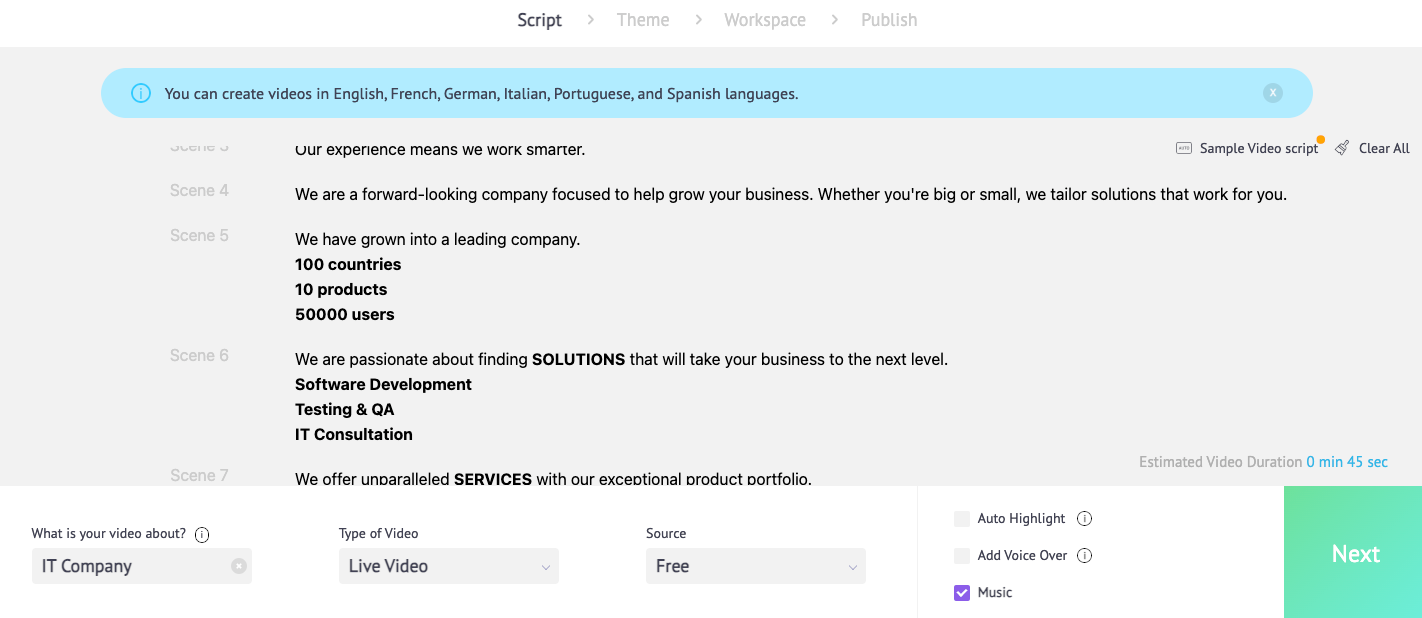Click the Auto Highlight info icon
Viewport: 1422px width, 618px height.
(1085, 519)
